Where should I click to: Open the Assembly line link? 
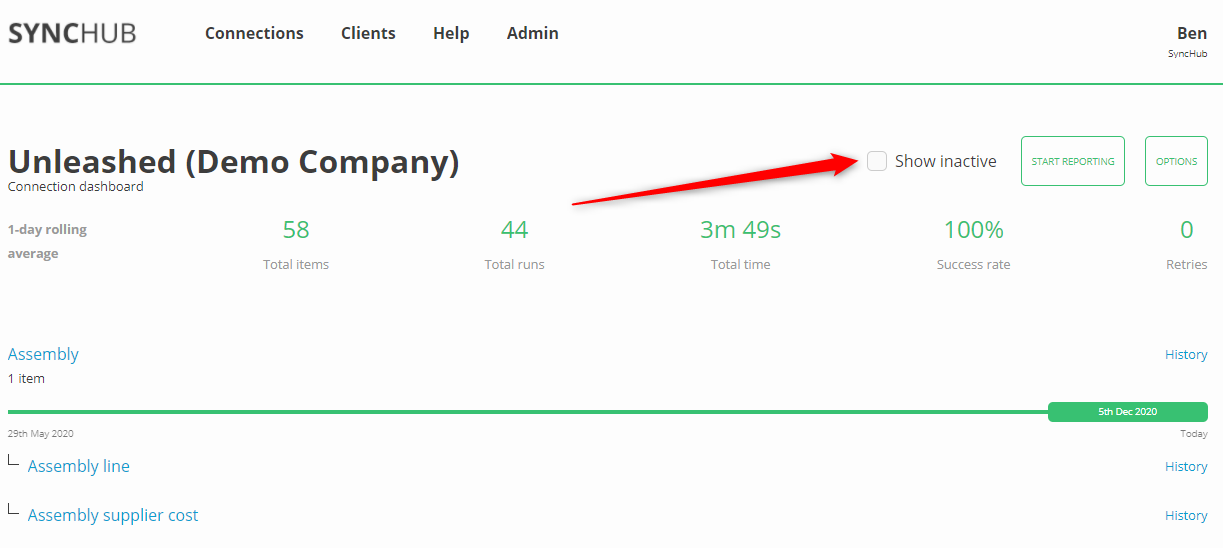click(79, 466)
